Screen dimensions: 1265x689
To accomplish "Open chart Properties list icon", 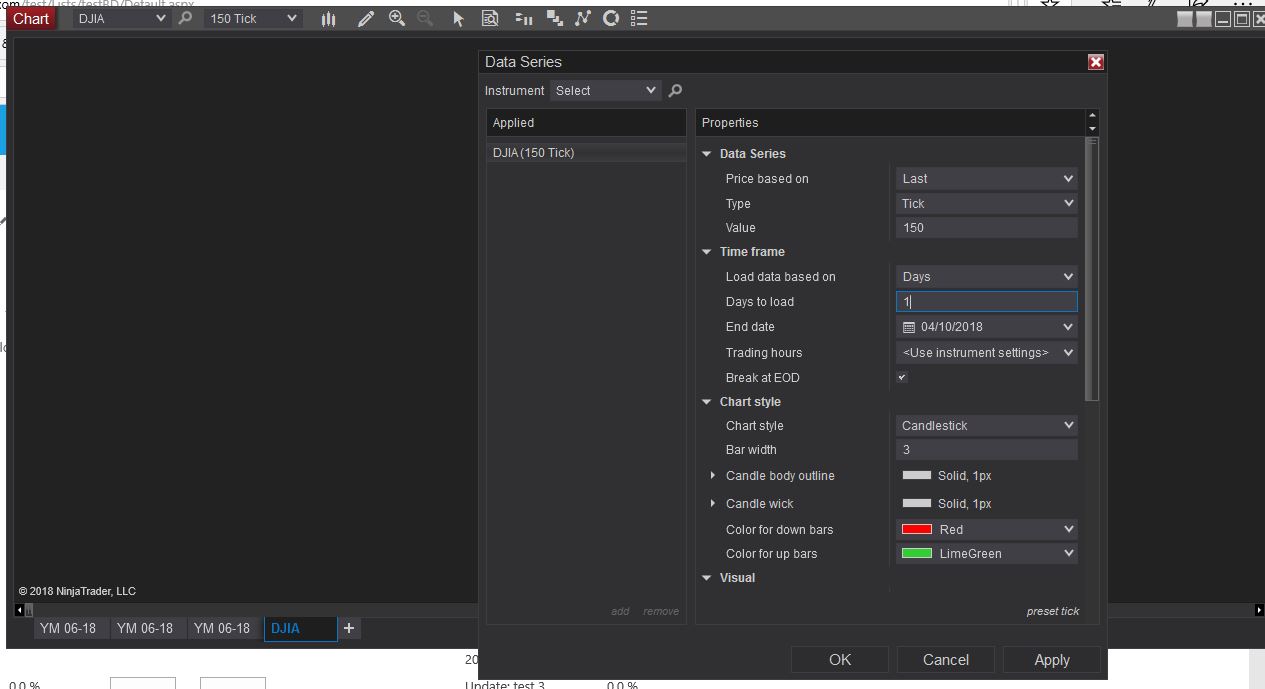I will click(x=640, y=19).
